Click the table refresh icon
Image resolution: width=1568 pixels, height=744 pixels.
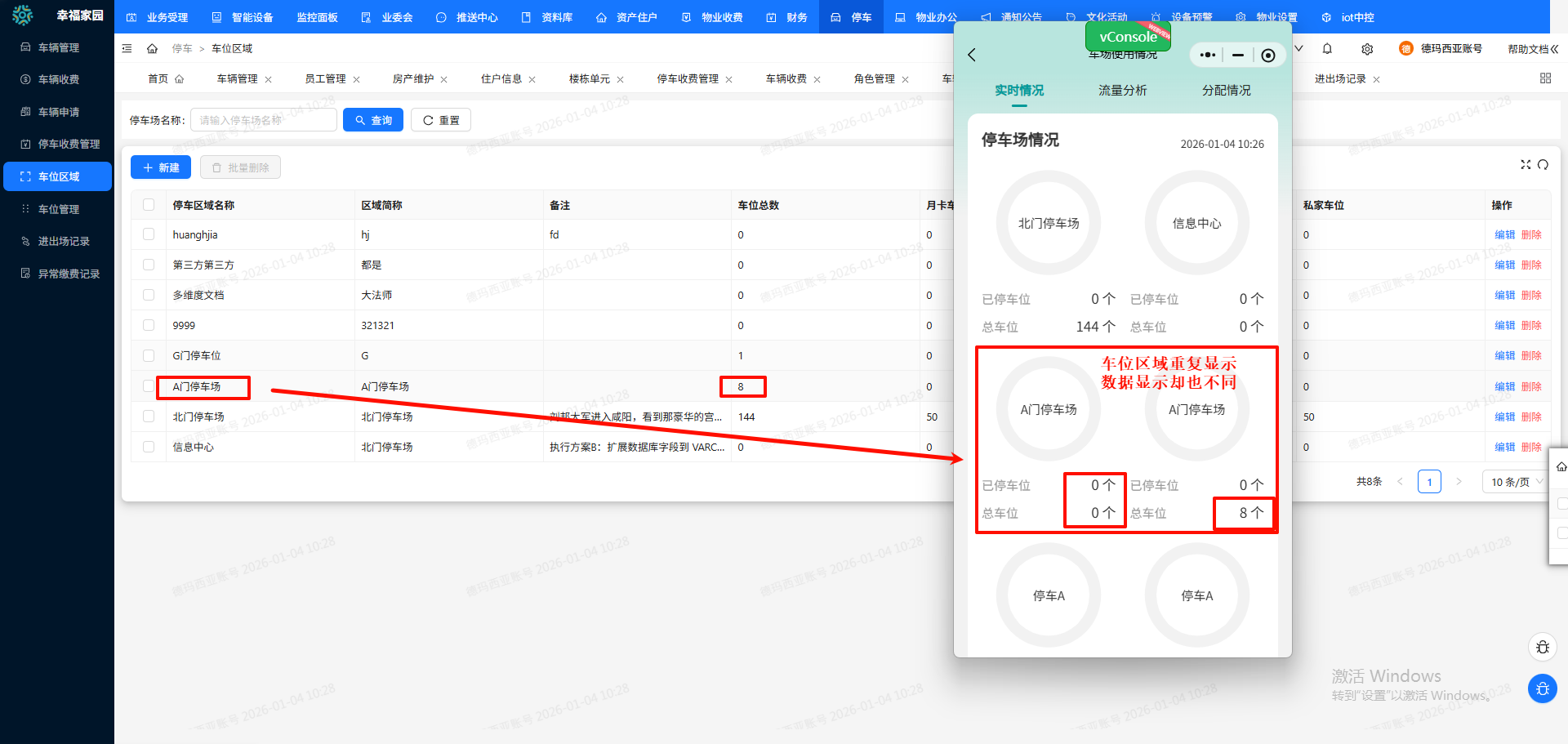pos(1543,165)
